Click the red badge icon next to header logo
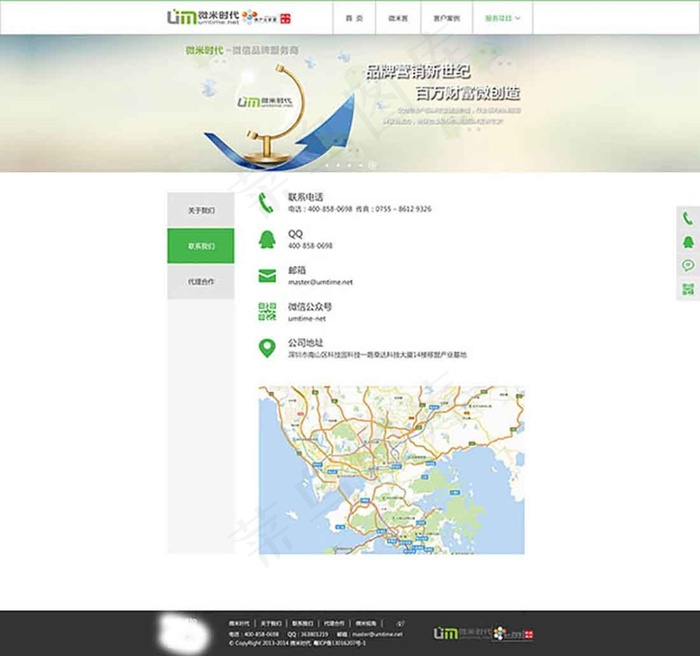 coord(285,18)
